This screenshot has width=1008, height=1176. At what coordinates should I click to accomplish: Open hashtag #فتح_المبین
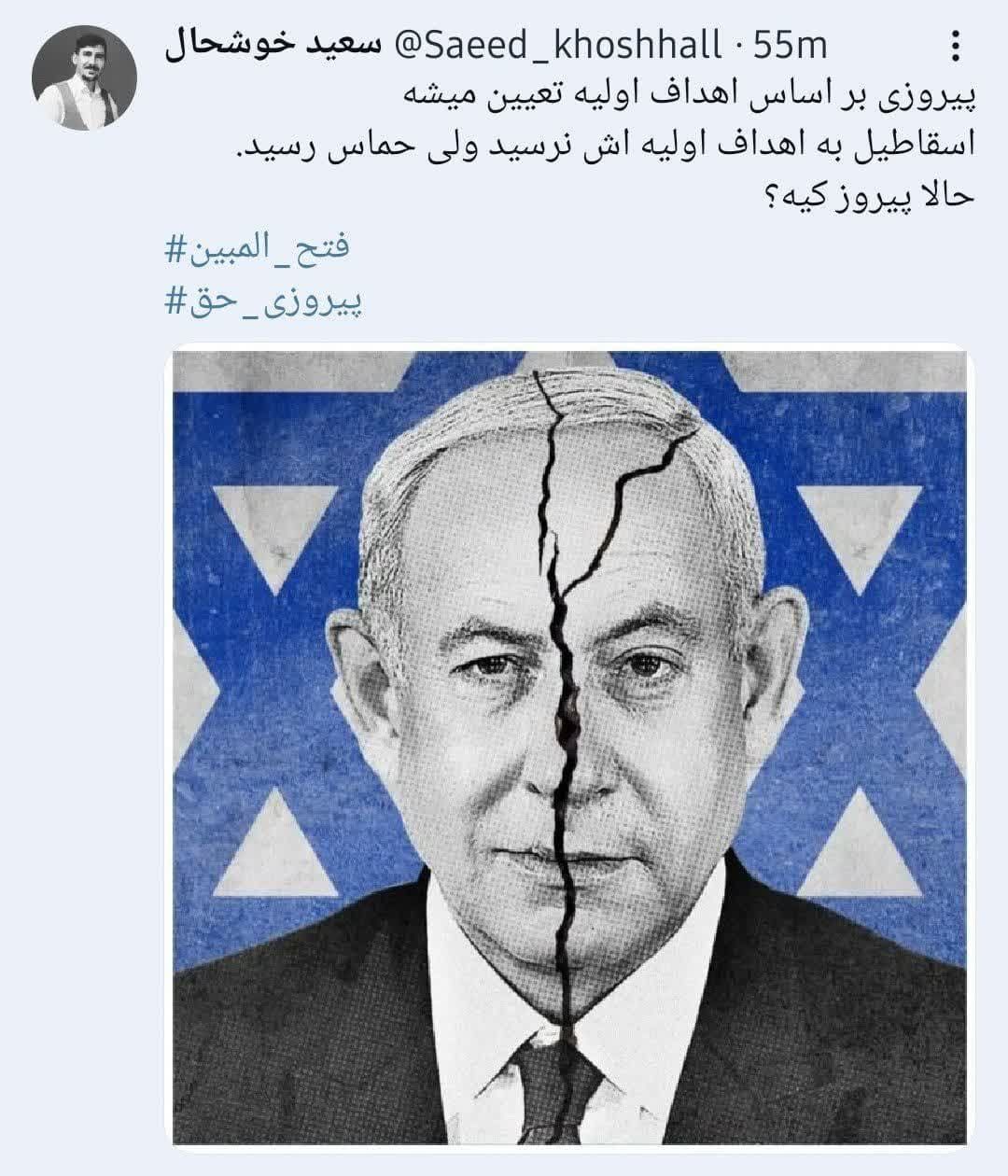coord(257,249)
